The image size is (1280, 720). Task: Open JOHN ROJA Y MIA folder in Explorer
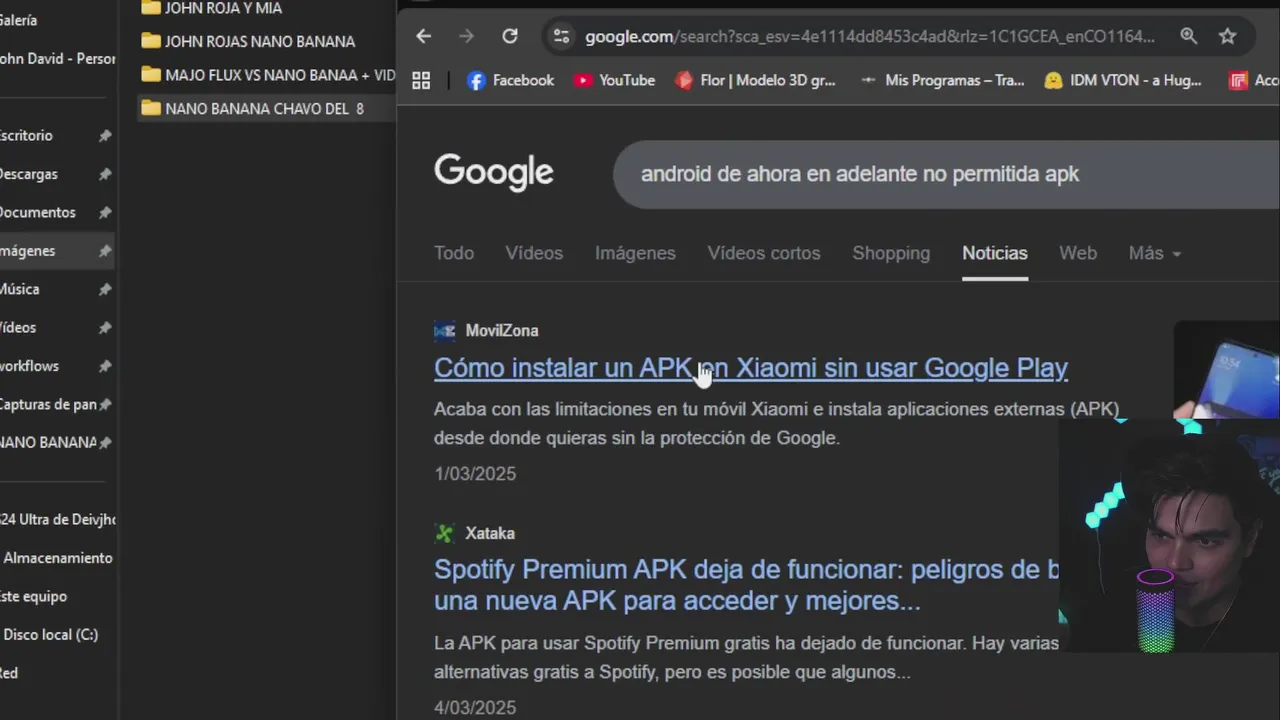(x=212, y=8)
